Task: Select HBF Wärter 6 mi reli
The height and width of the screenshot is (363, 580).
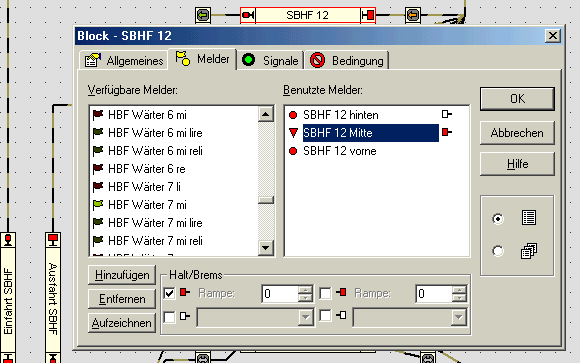Action: (155, 151)
